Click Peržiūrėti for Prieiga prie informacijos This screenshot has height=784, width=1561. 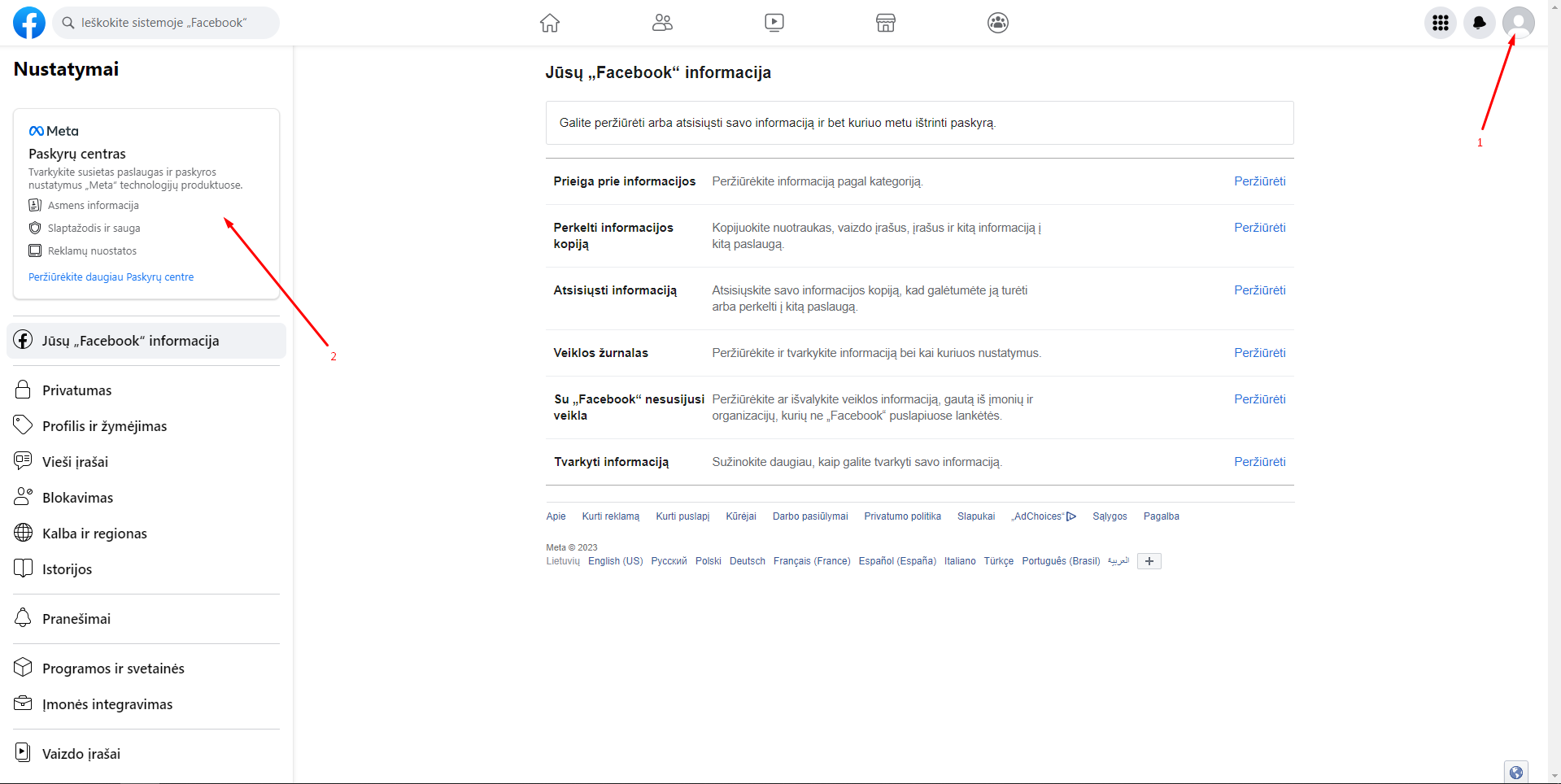coord(1259,181)
